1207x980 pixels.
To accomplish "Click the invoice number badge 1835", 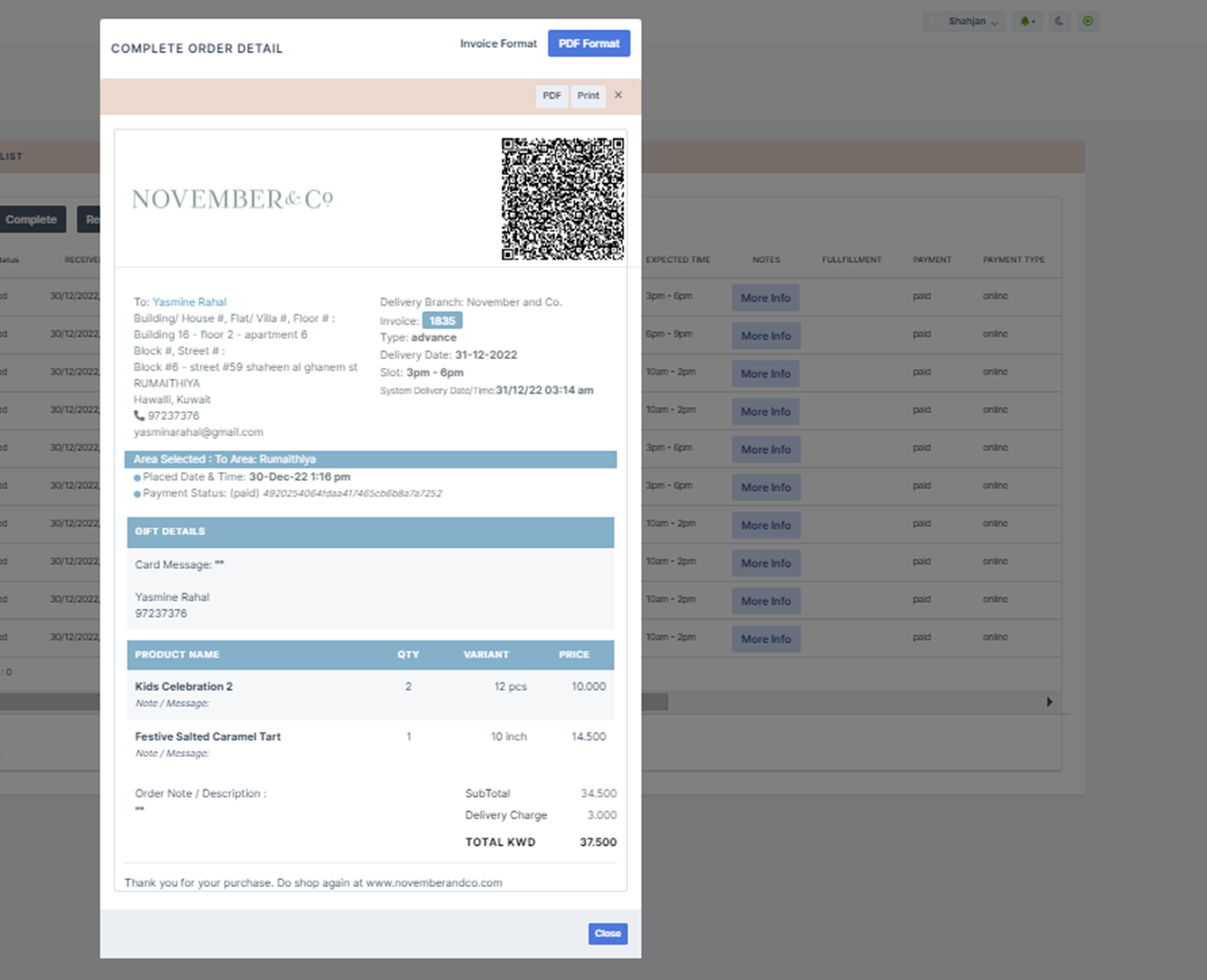I will pyautogui.click(x=442, y=321).
